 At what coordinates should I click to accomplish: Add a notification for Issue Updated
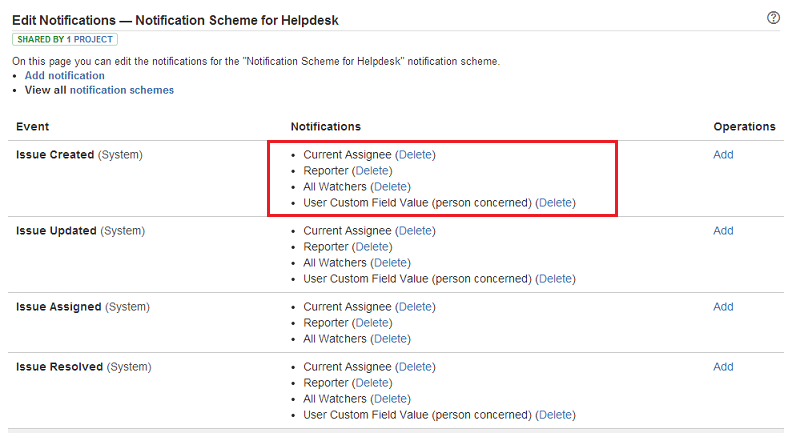pyautogui.click(x=723, y=231)
